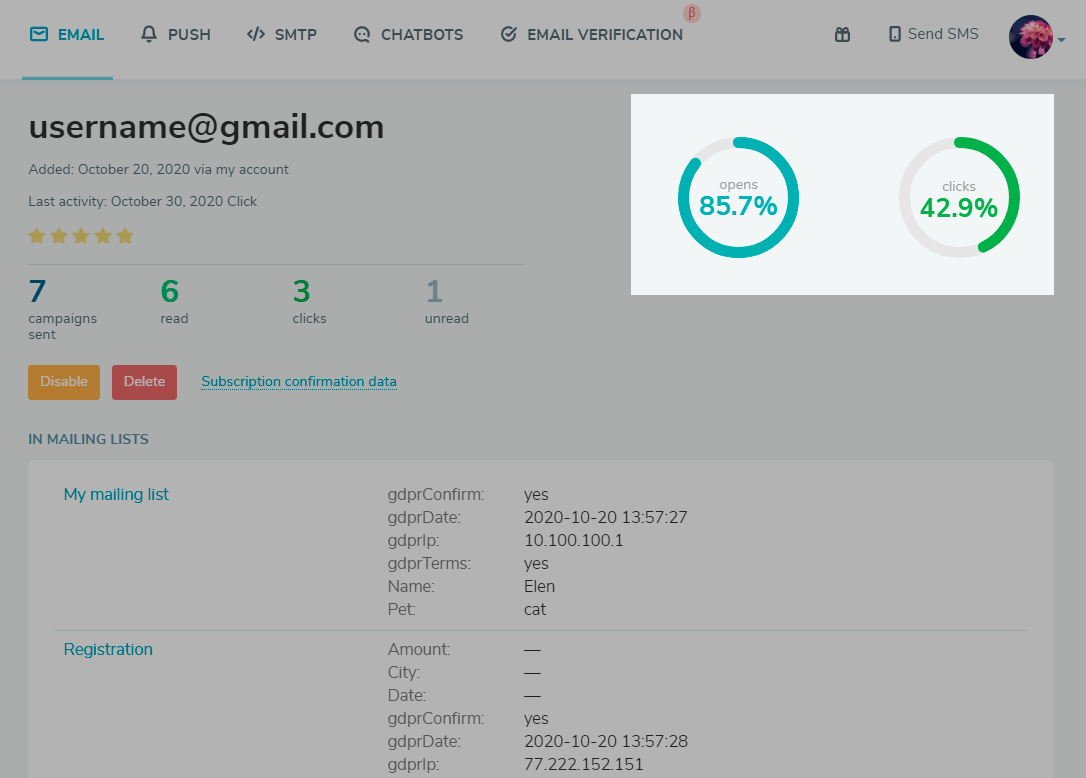
Task: Open the My mailing list link
Action: [116, 494]
